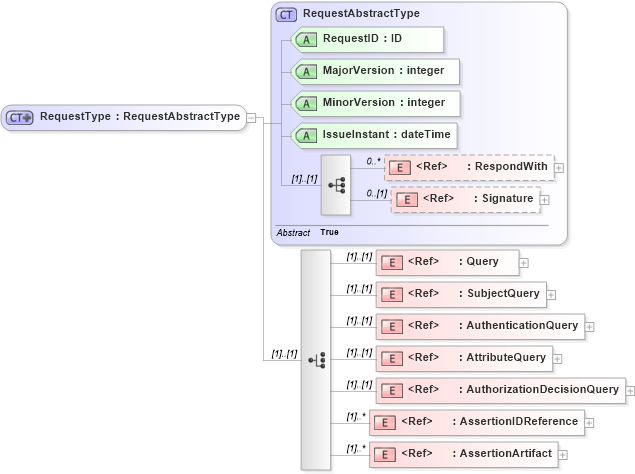Image resolution: width=635 pixels, height=474 pixels.
Task: Select the attribute icon beside RequestID
Action: [306, 40]
